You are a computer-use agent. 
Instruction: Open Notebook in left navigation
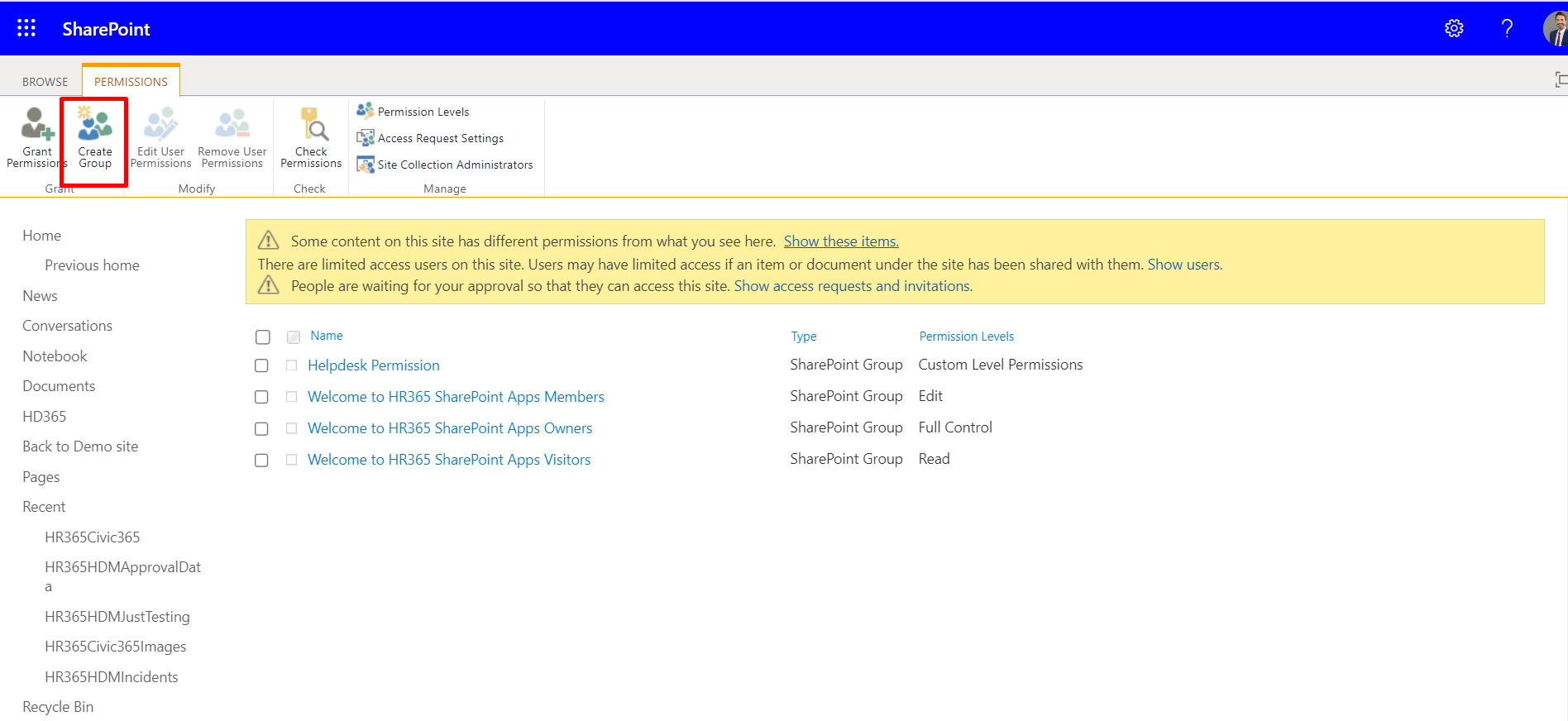55,356
